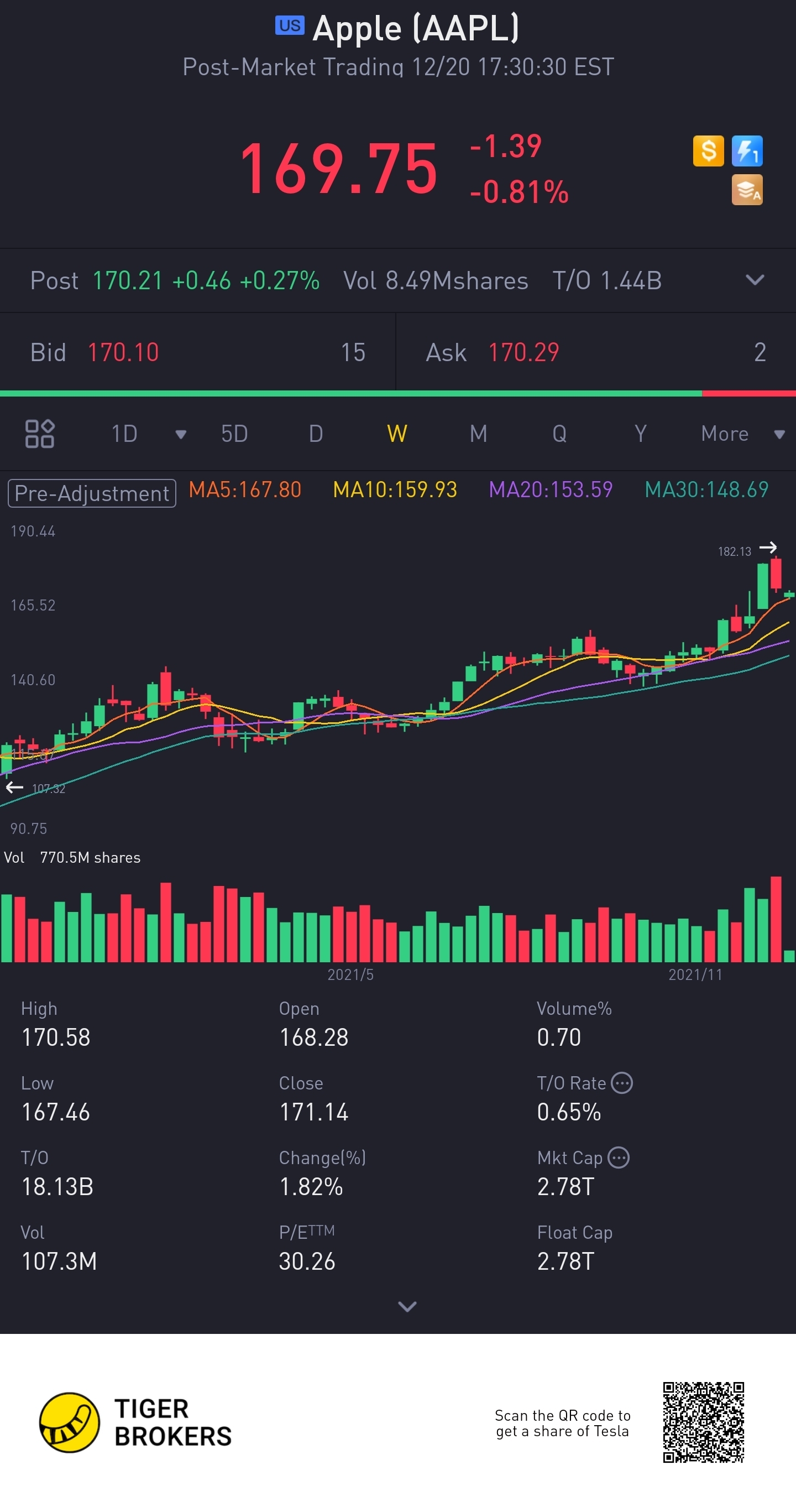Expand more stock stats chevron
Viewport: 796px width, 1512px height.
(x=407, y=1306)
